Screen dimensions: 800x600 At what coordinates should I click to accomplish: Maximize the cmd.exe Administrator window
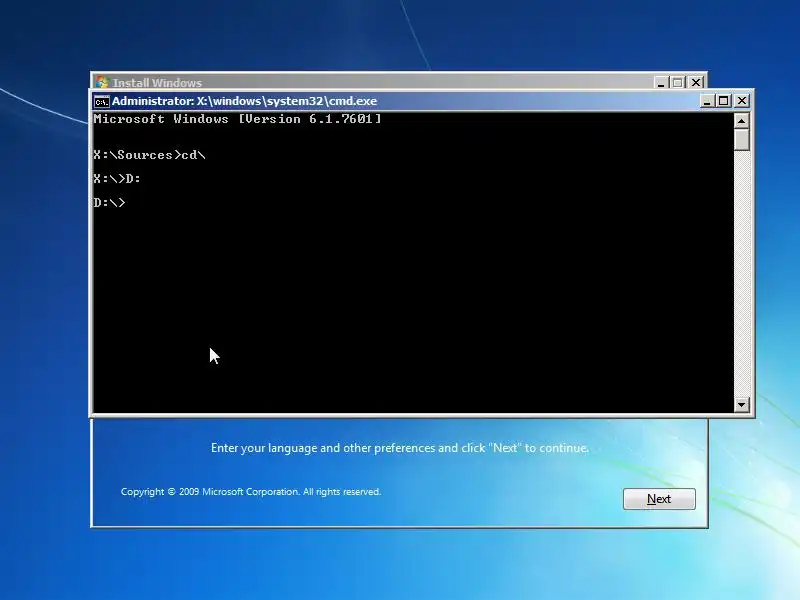[723, 101]
